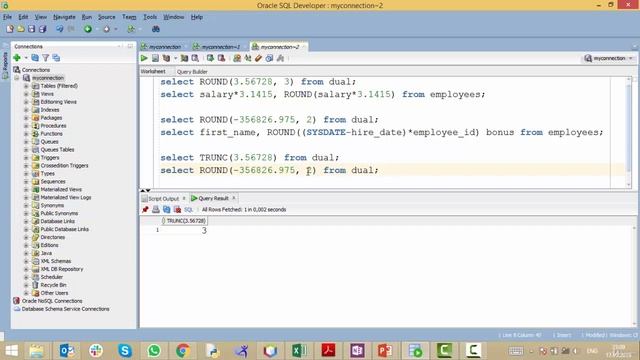Click the Save All icon in main toolbar
The height and width of the screenshot is (360, 640).
point(42,29)
